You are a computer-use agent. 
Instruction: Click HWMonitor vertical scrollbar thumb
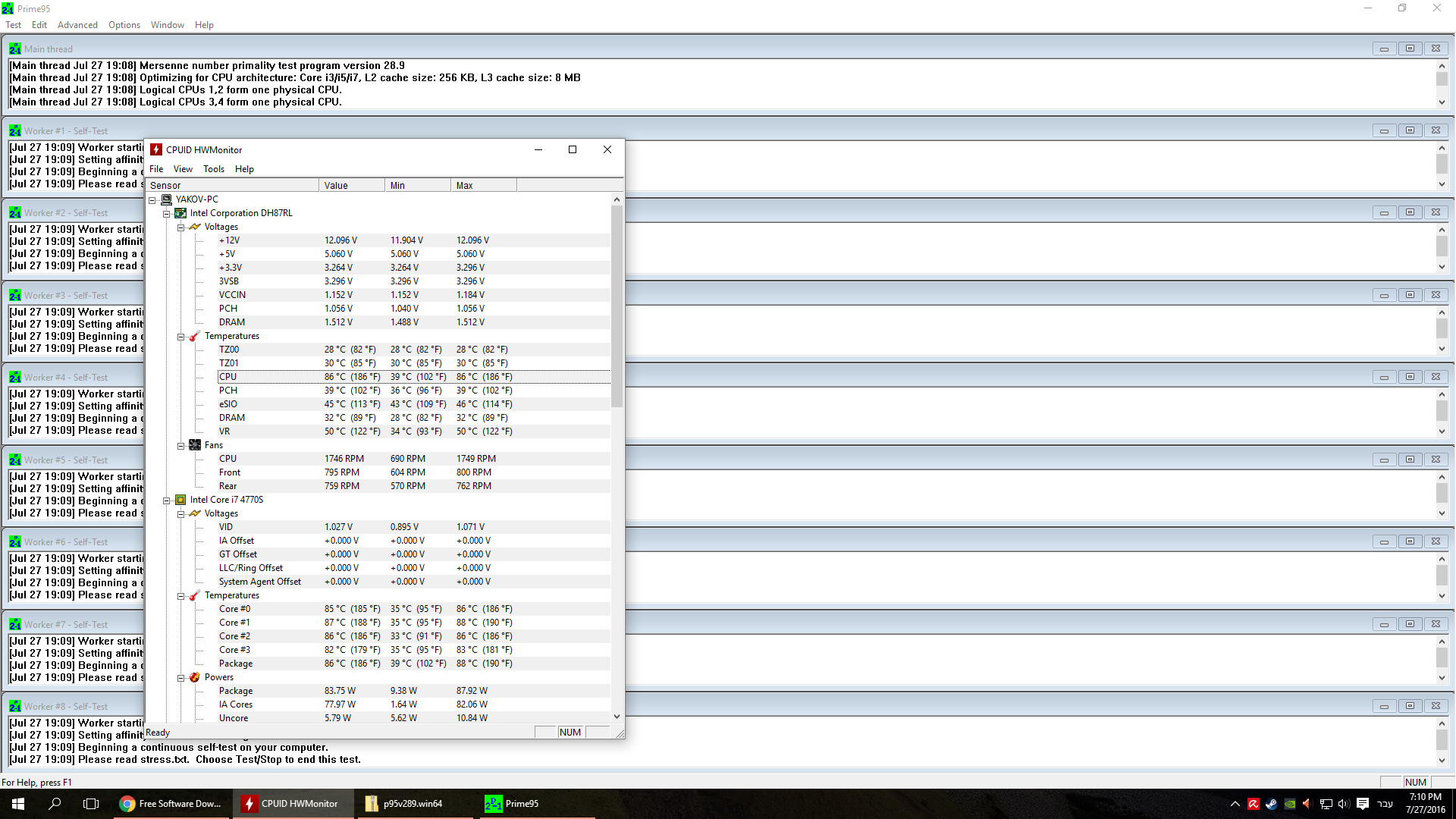coord(617,306)
